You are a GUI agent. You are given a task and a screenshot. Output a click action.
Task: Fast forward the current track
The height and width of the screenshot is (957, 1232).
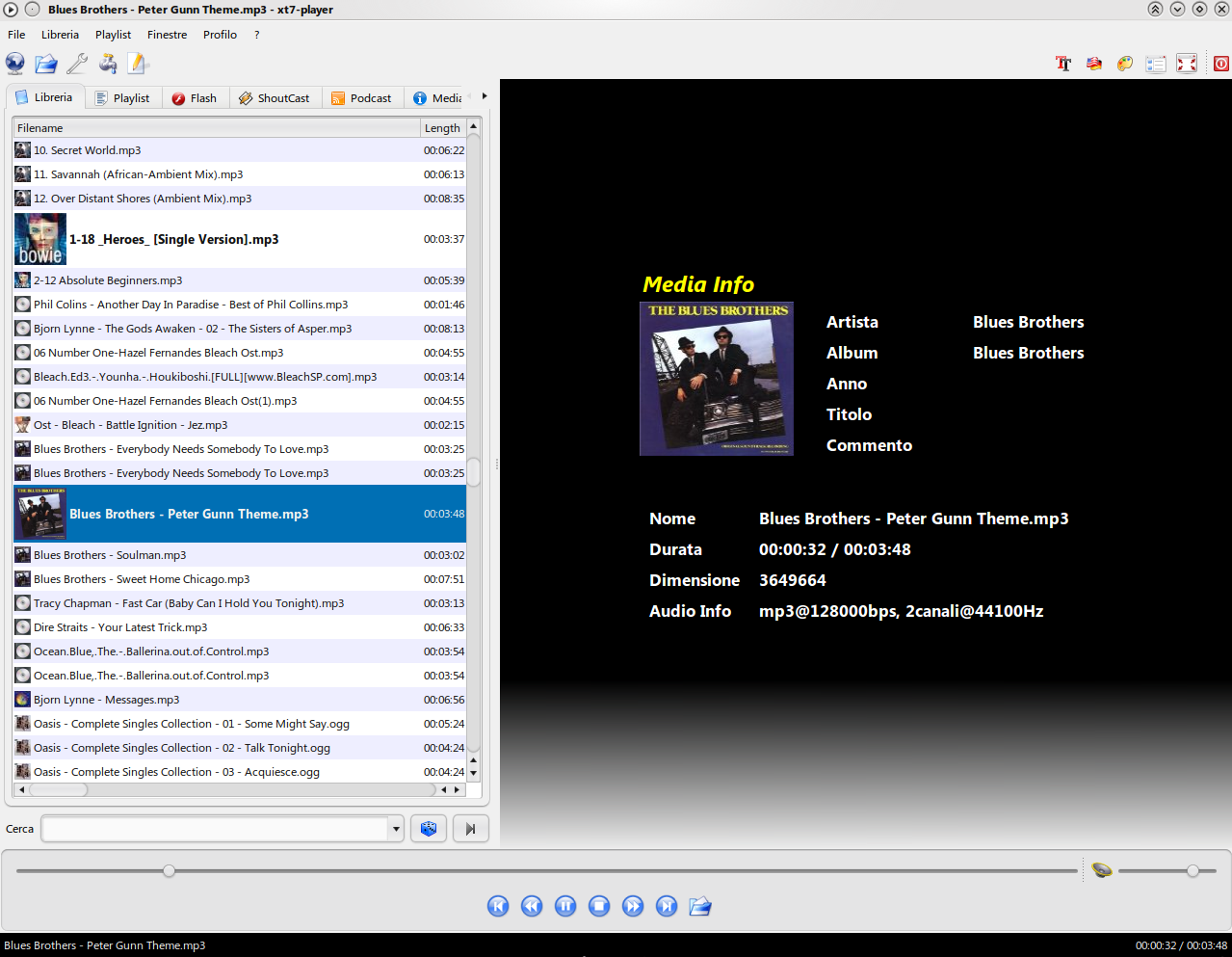633,906
